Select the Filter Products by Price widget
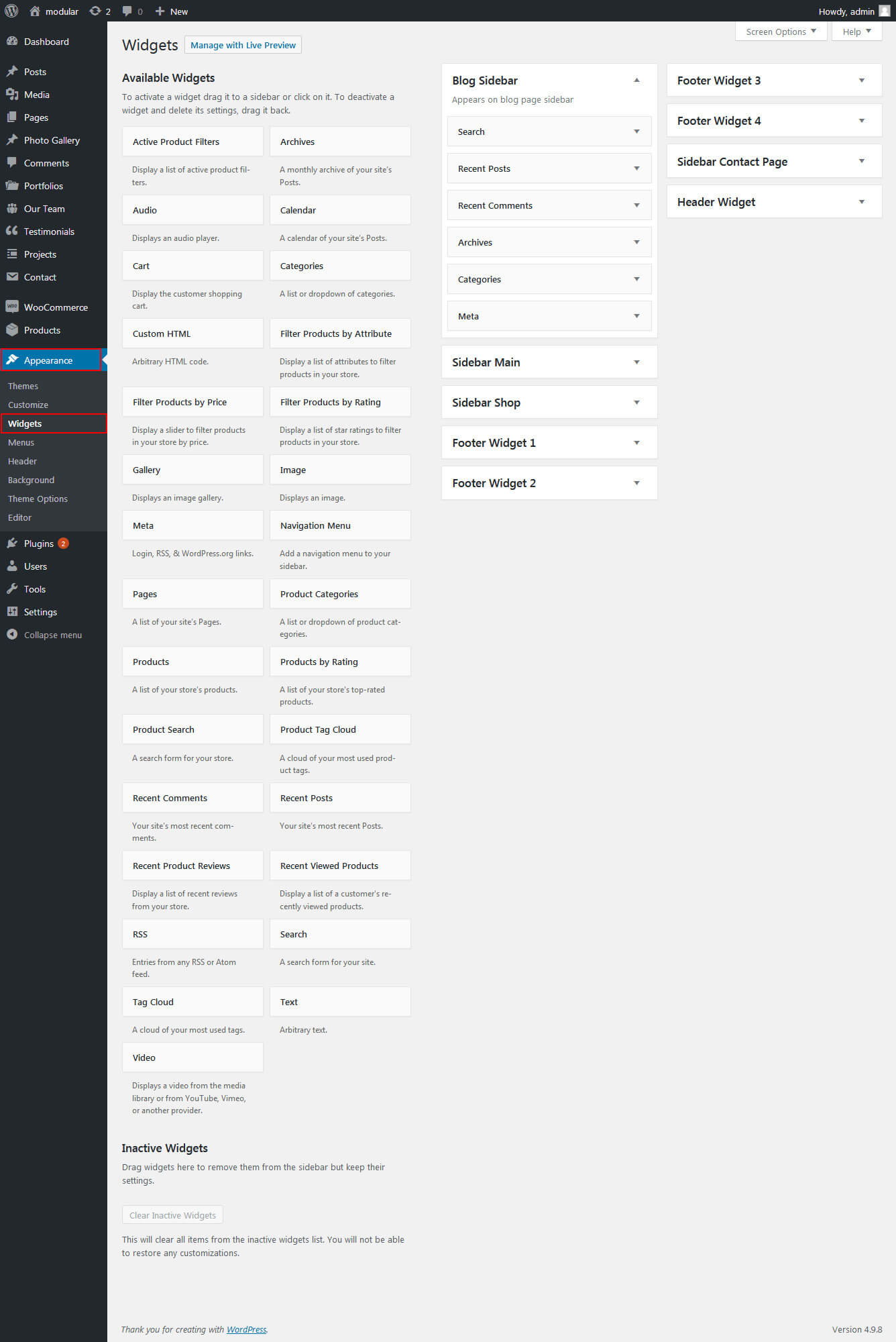896x1342 pixels. [192, 402]
